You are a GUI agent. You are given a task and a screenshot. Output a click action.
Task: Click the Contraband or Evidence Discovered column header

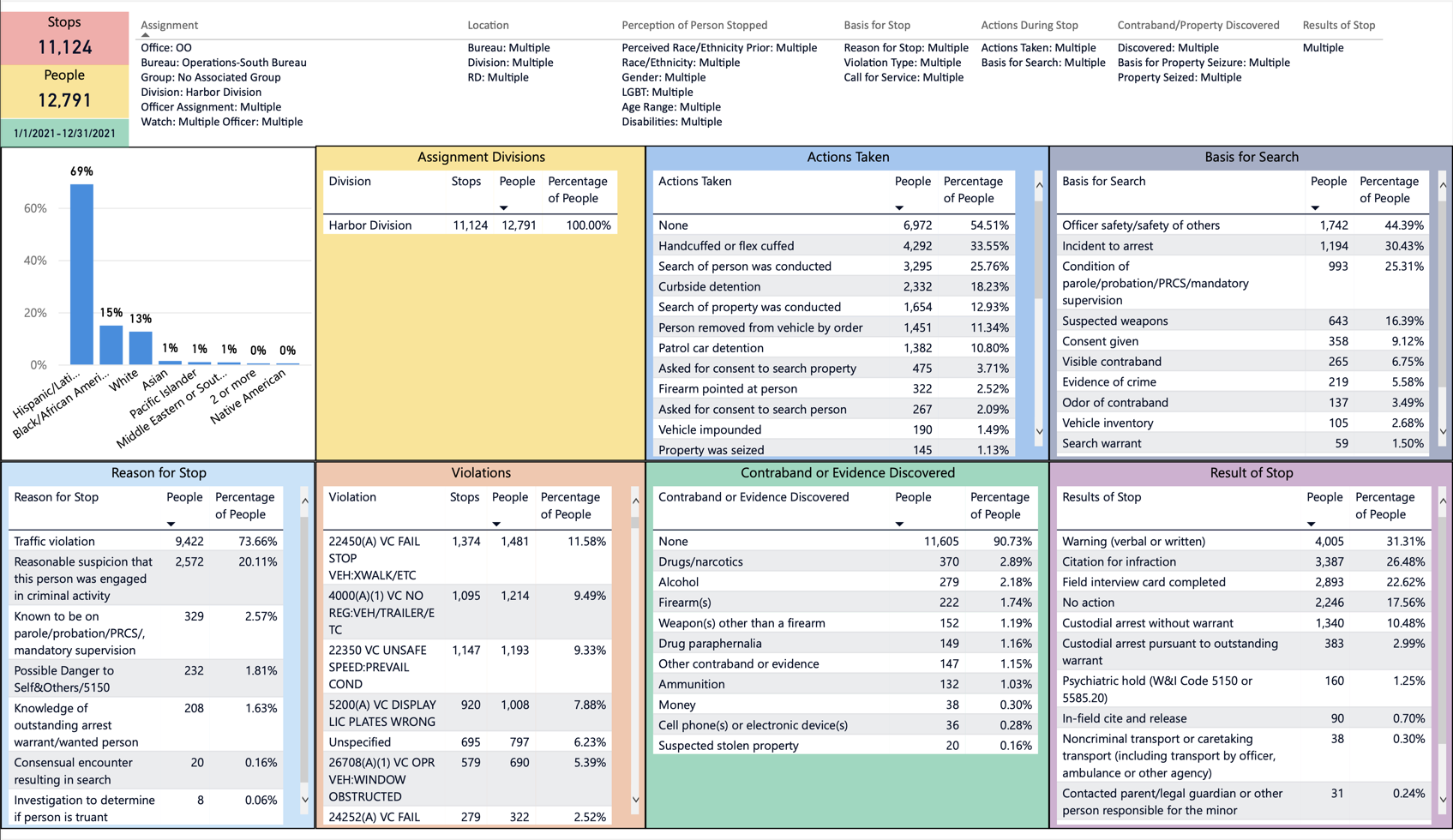[x=754, y=497]
